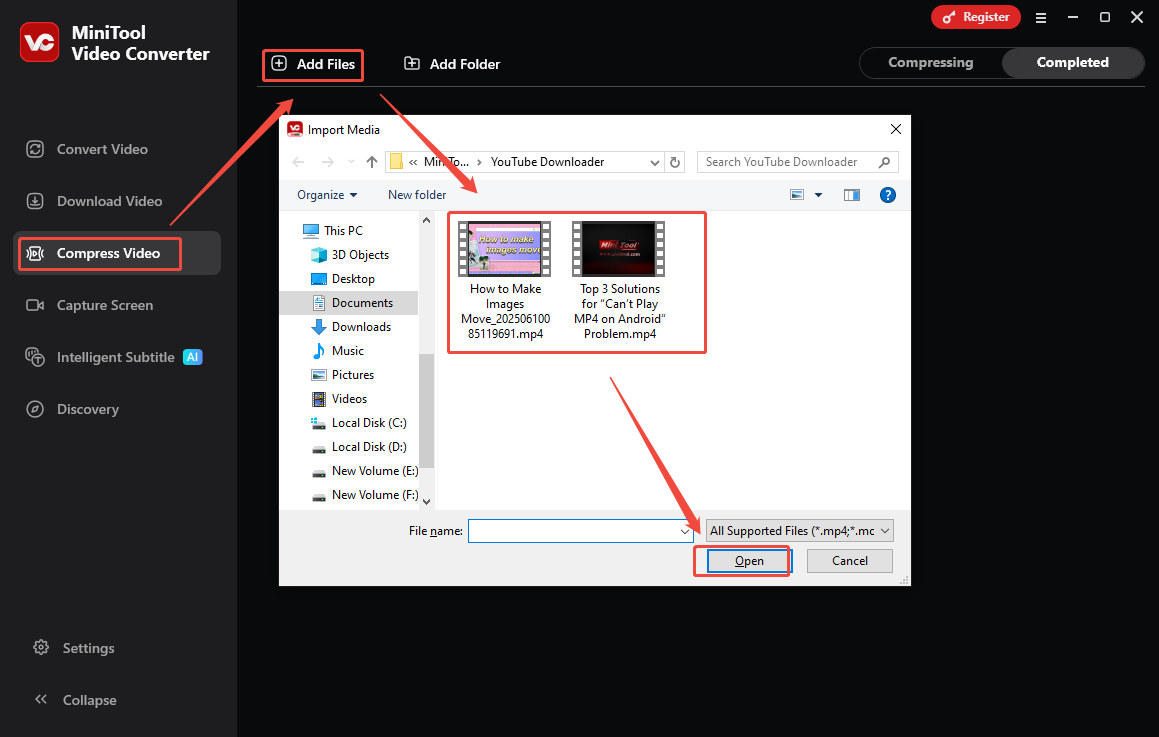Open the hamburger menu near Register
The image size is (1159, 737).
[x=1040, y=17]
